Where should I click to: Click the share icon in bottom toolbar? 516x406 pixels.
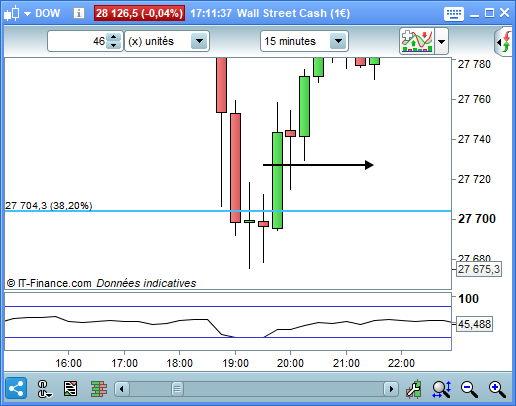coord(16,388)
